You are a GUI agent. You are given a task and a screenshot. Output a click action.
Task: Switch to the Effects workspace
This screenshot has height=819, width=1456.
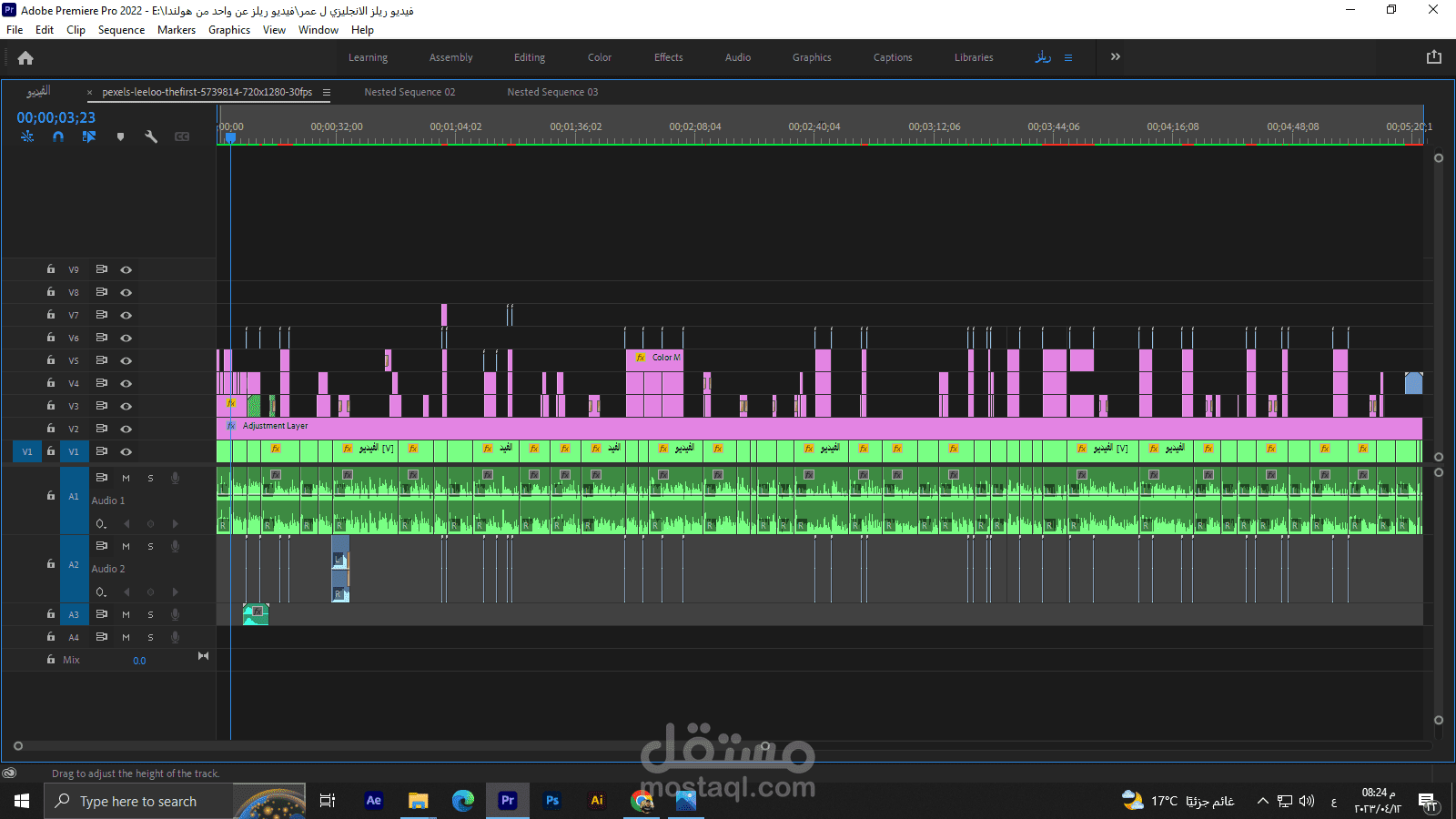pos(669,57)
